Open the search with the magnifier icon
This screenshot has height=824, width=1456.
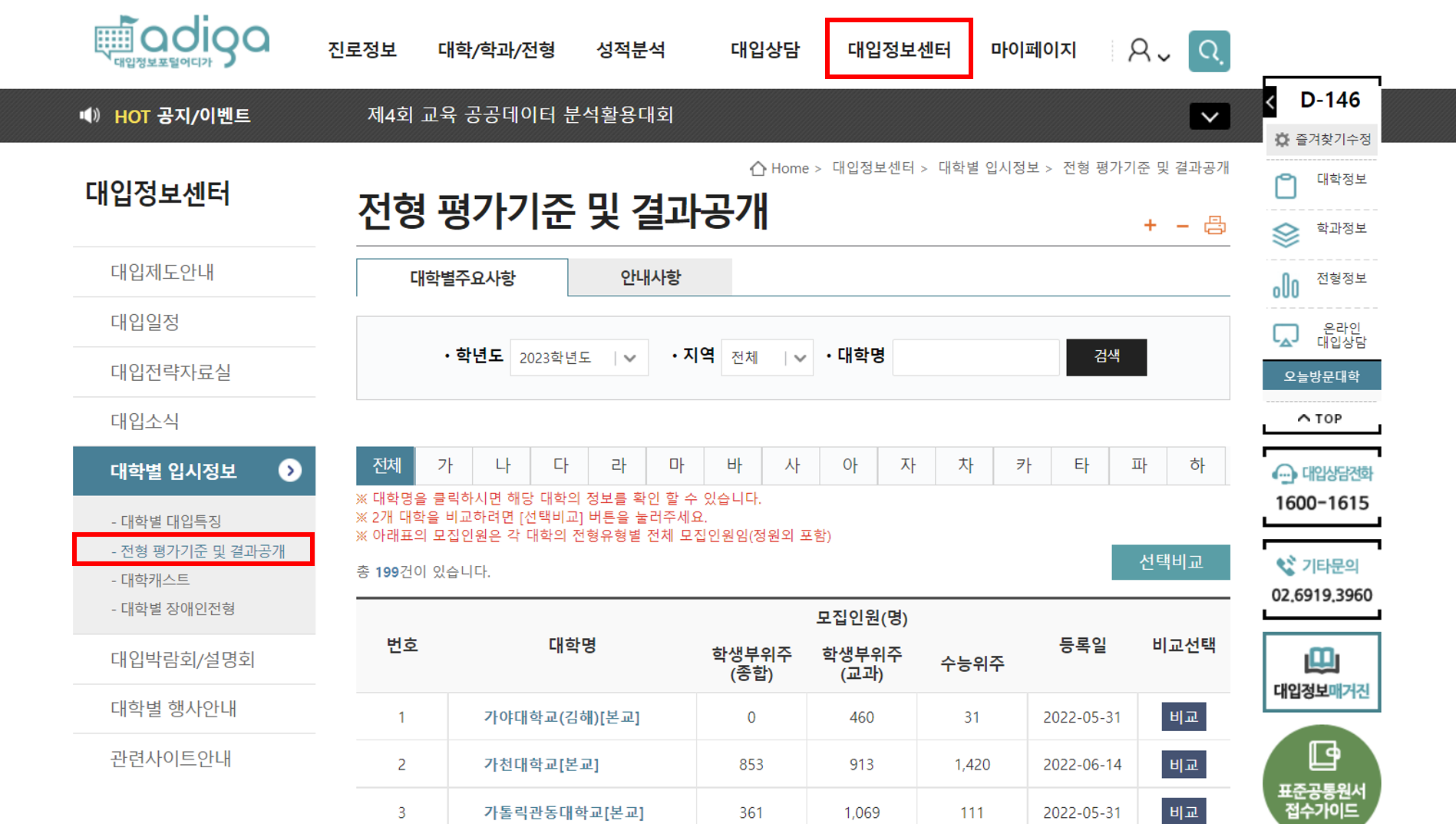1207,51
